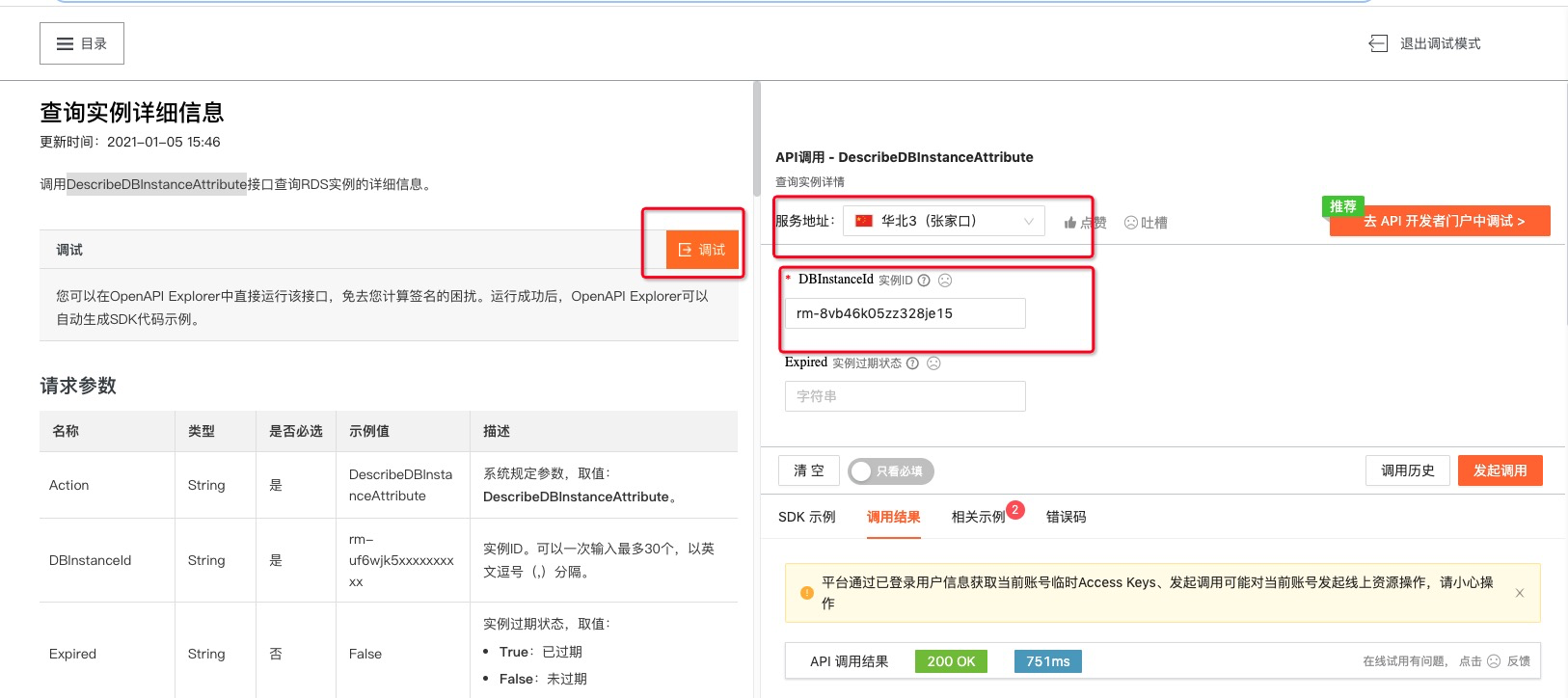Click the 查询实例详细信息 heading
The image size is (1568, 698).
[132, 112]
